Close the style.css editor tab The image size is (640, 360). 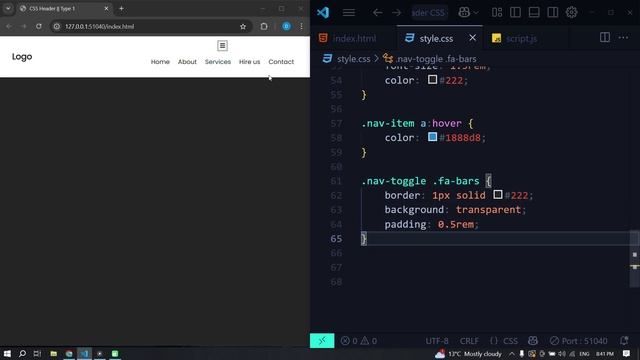click(x=472, y=38)
